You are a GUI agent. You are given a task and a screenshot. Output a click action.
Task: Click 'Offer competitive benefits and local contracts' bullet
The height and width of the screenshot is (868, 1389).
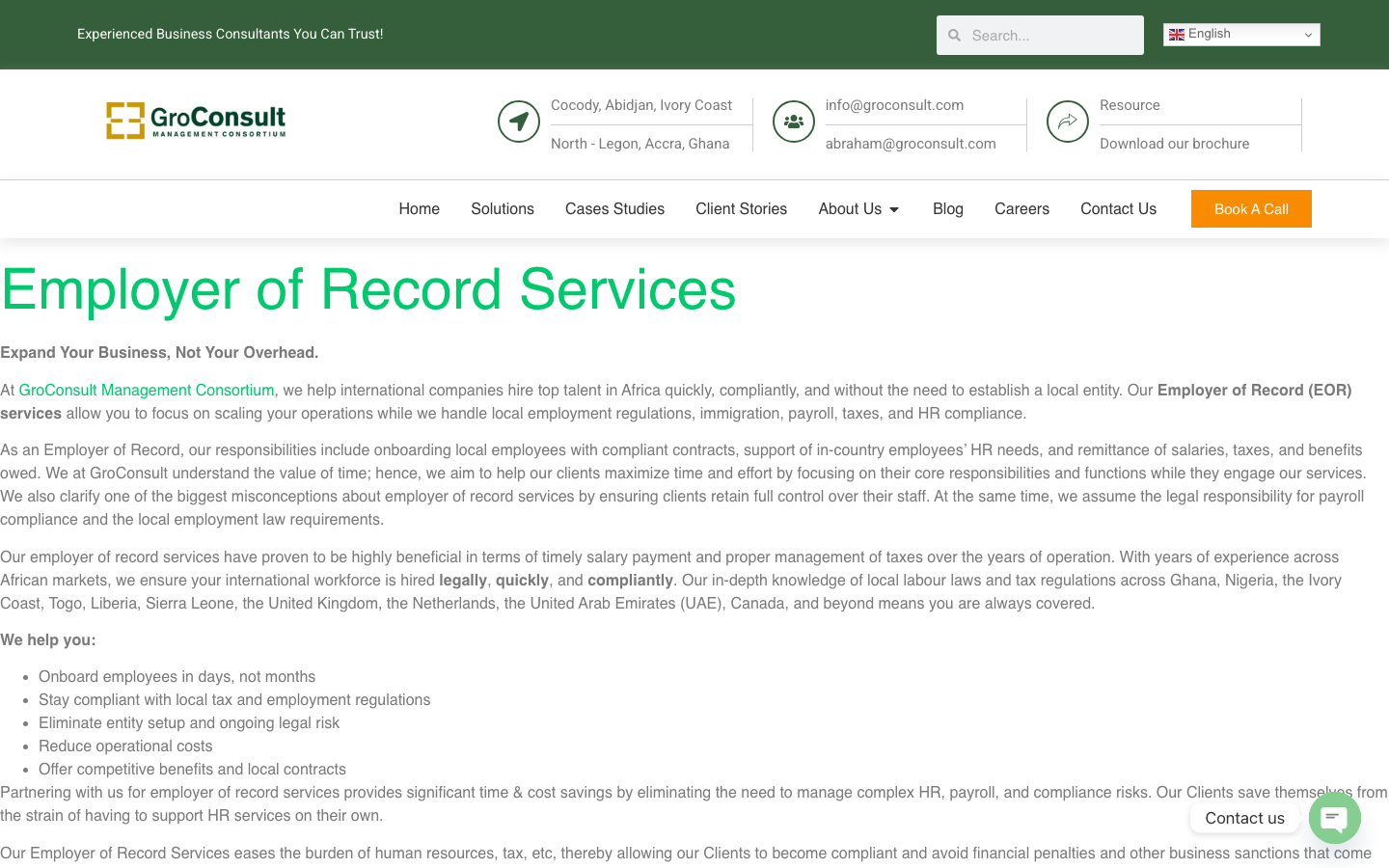coord(192,769)
